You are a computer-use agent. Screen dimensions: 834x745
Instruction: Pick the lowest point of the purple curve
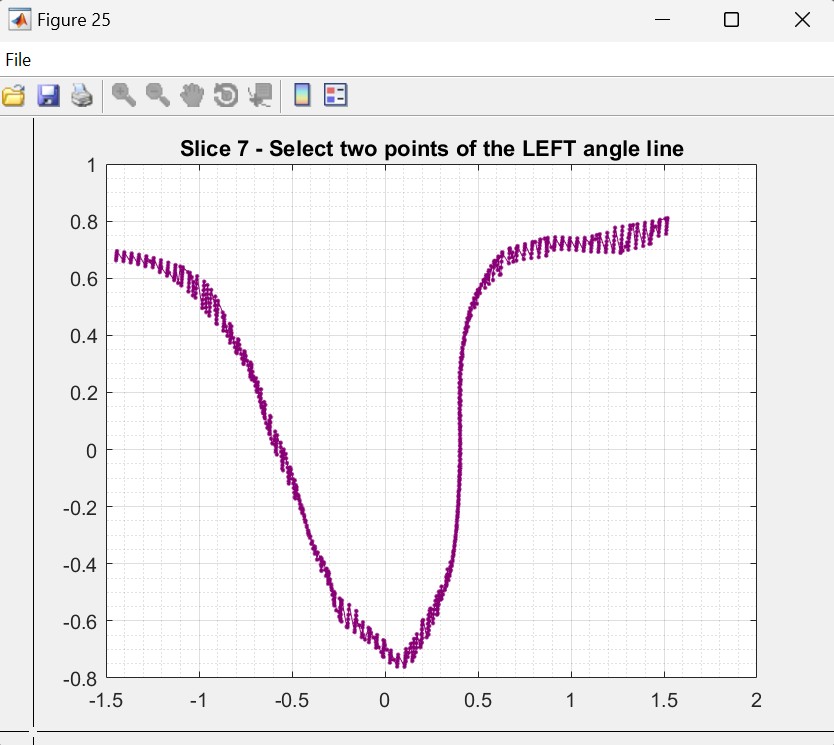pos(401,664)
